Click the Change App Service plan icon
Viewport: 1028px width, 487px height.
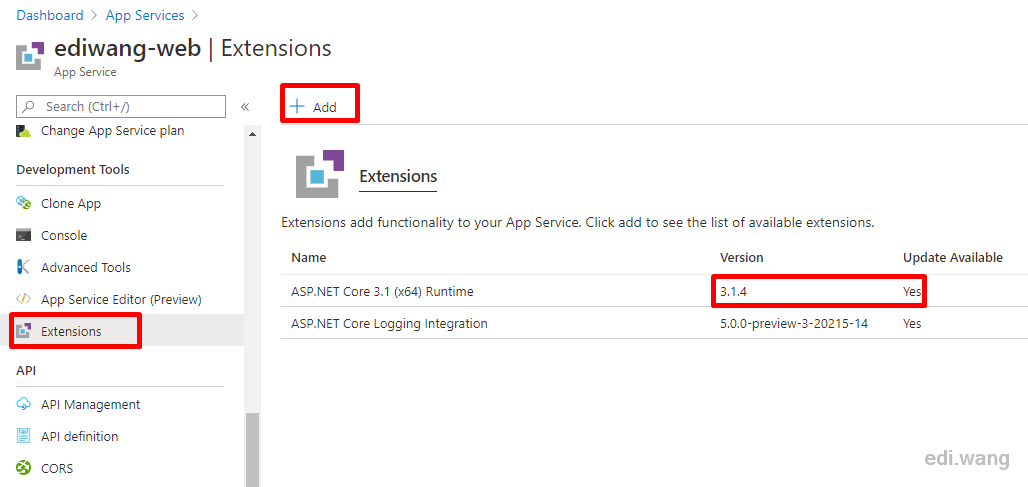tap(24, 130)
